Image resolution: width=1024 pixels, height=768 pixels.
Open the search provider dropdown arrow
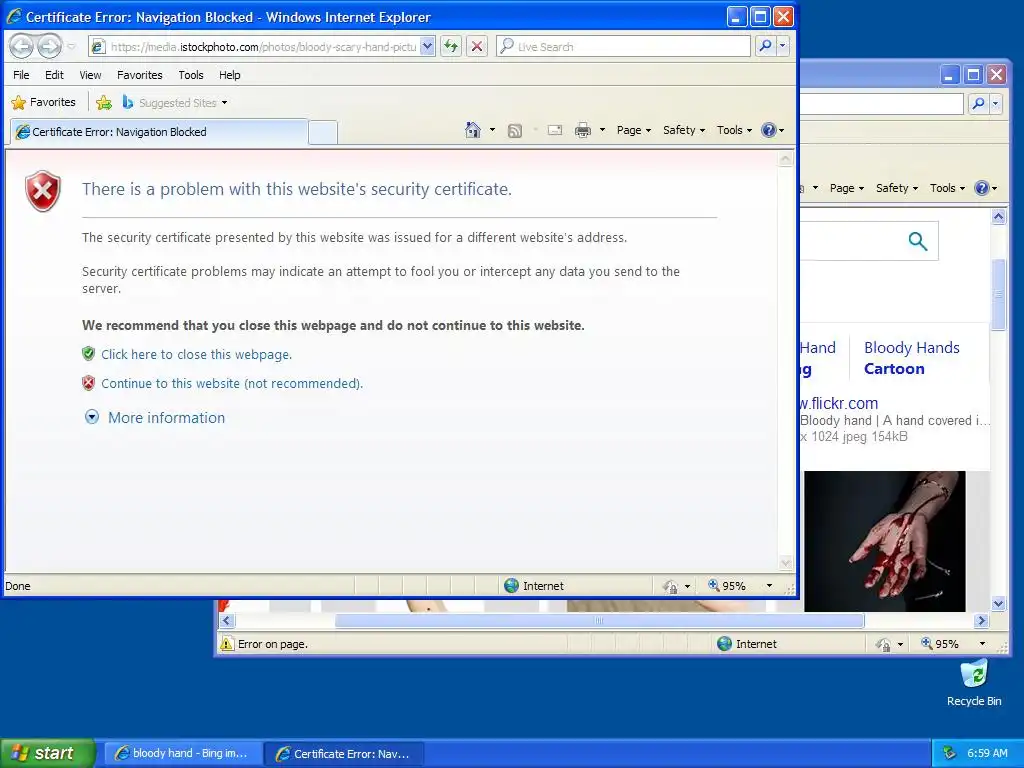pyautogui.click(x=782, y=46)
